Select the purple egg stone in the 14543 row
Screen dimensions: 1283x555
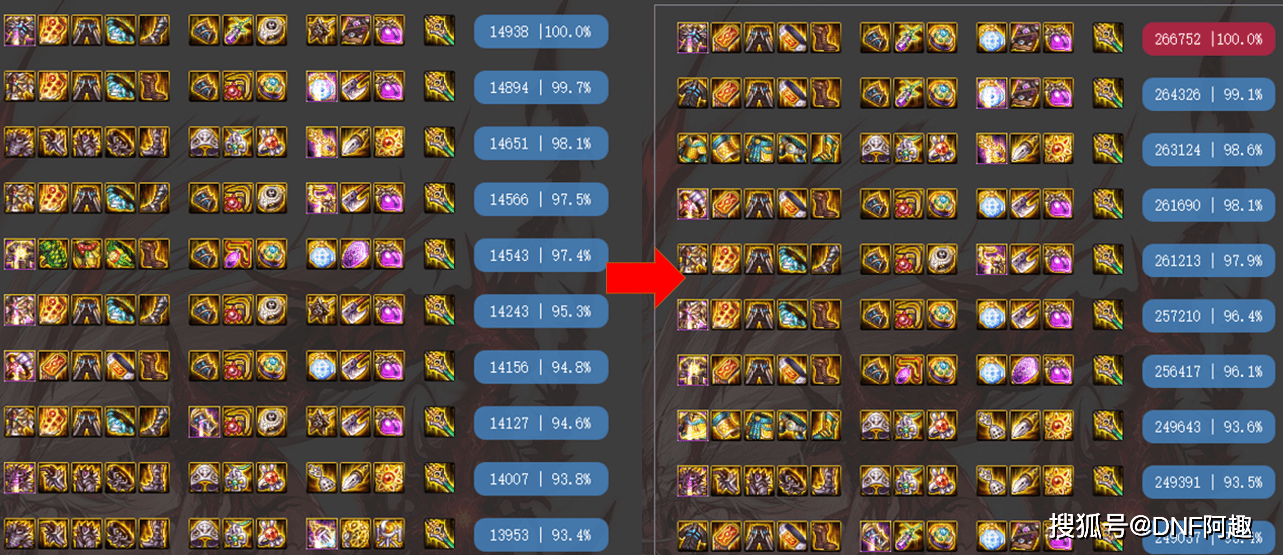[x=355, y=254]
